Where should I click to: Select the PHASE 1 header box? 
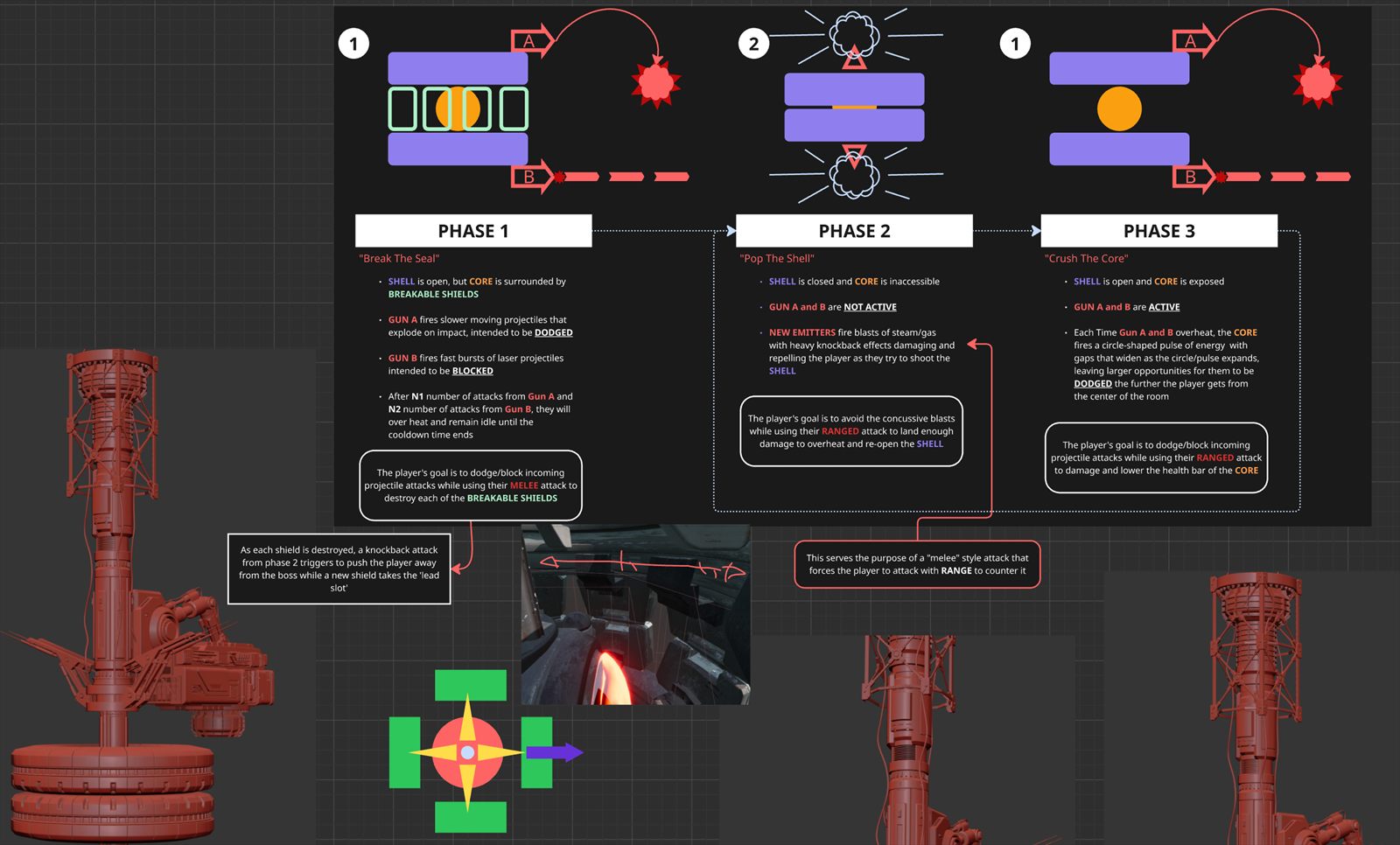[x=473, y=231]
